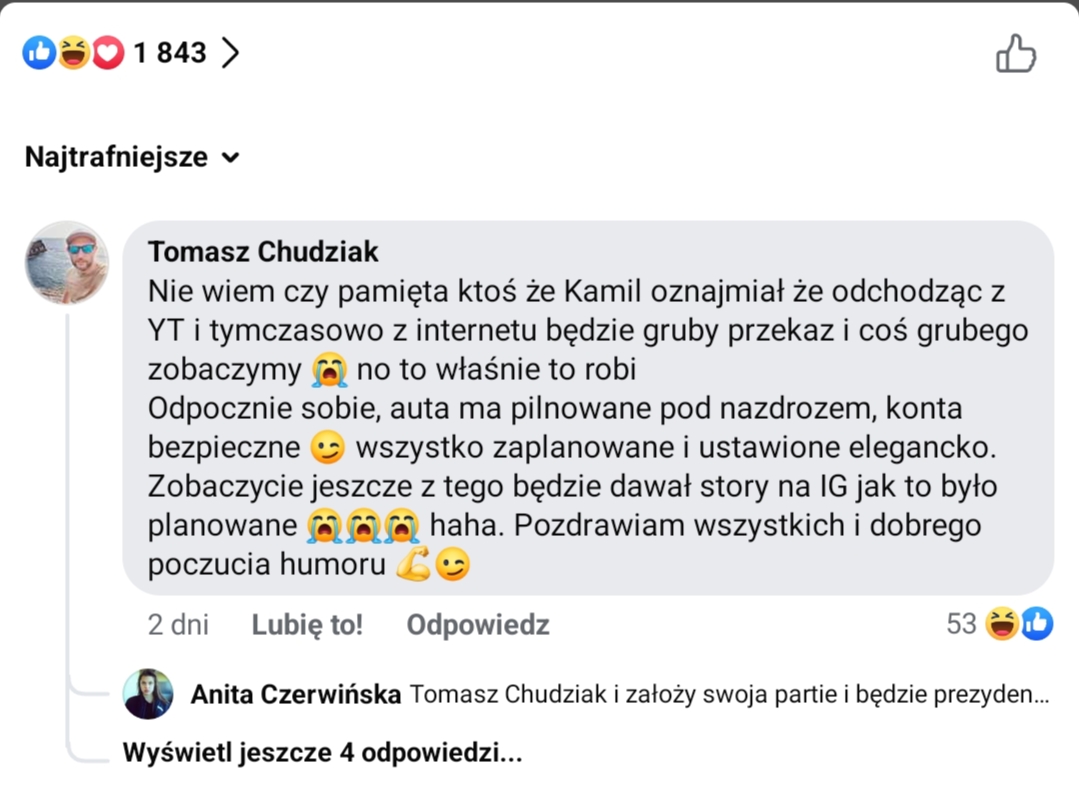Click the blue Like reaction icon
Screen dimensions: 1079x786
(39, 52)
